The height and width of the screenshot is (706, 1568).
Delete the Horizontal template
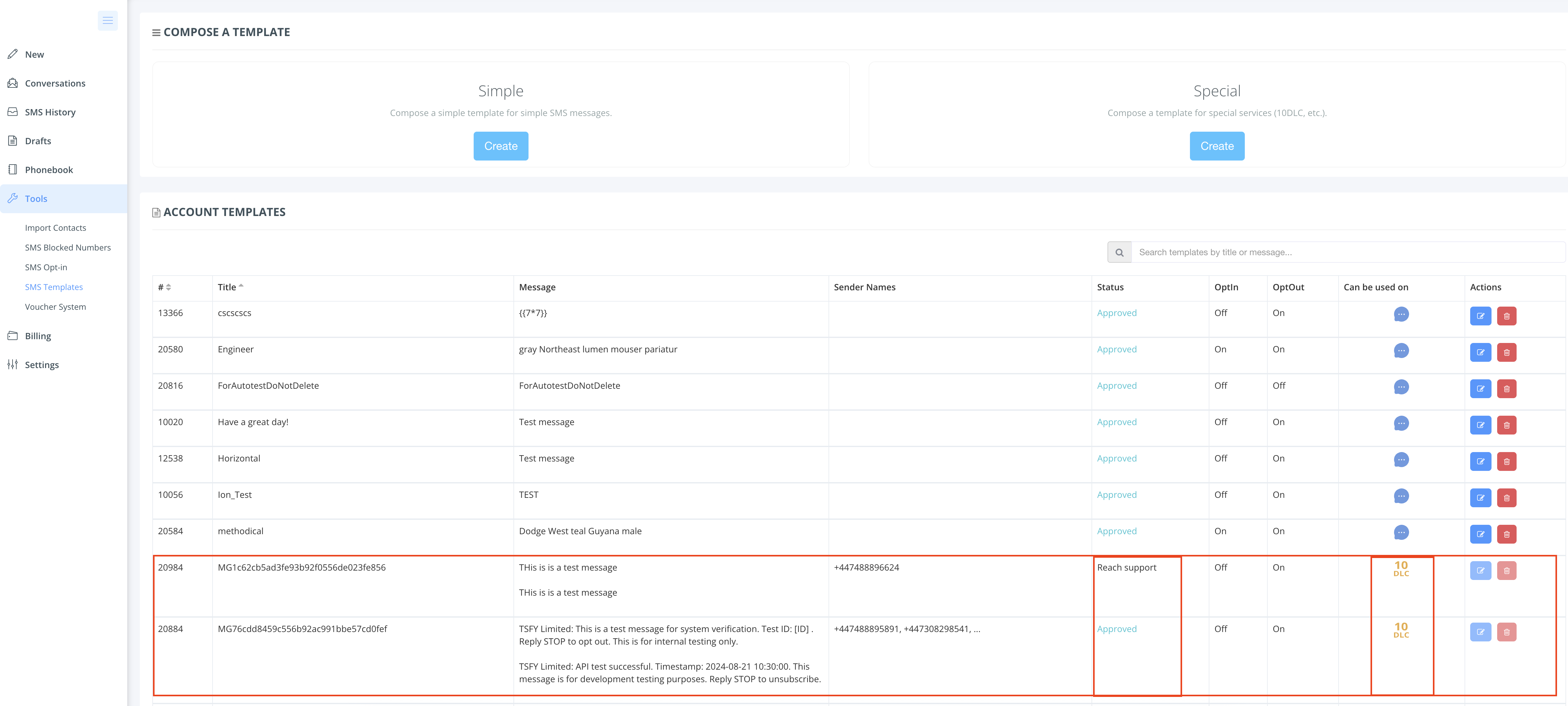(x=1507, y=461)
